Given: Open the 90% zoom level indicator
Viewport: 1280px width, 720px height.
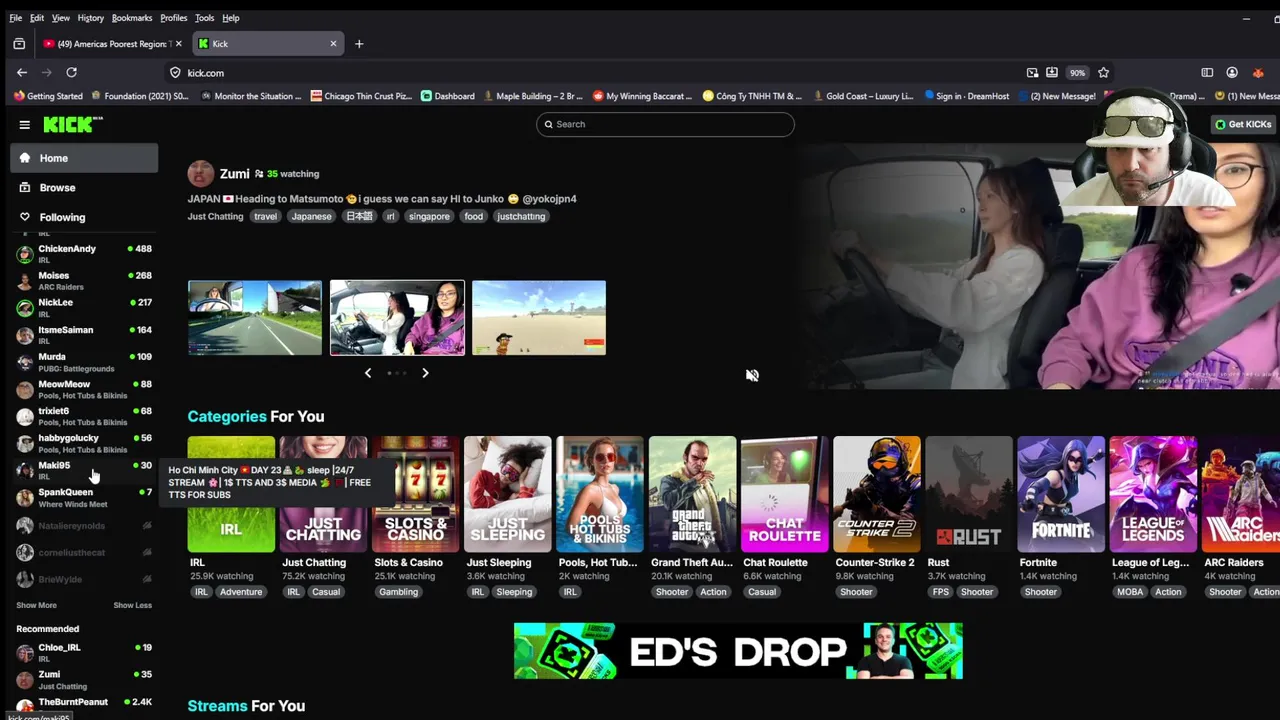Looking at the screenshot, I should tap(1077, 73).
